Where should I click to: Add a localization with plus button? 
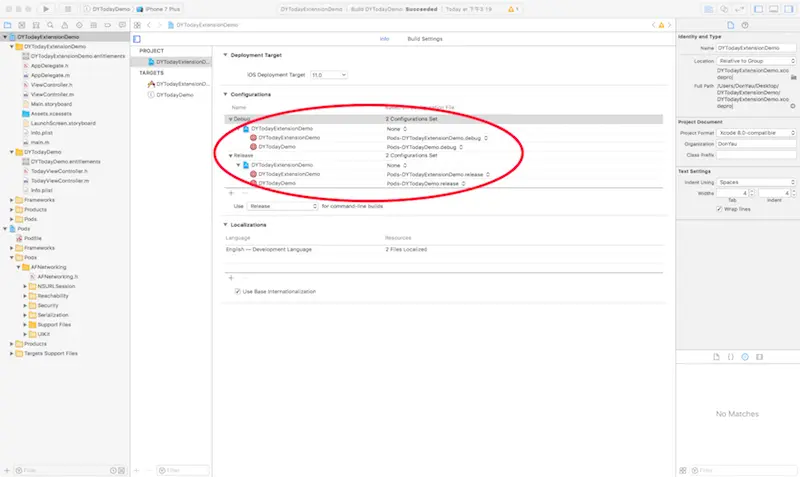(231, 278)
